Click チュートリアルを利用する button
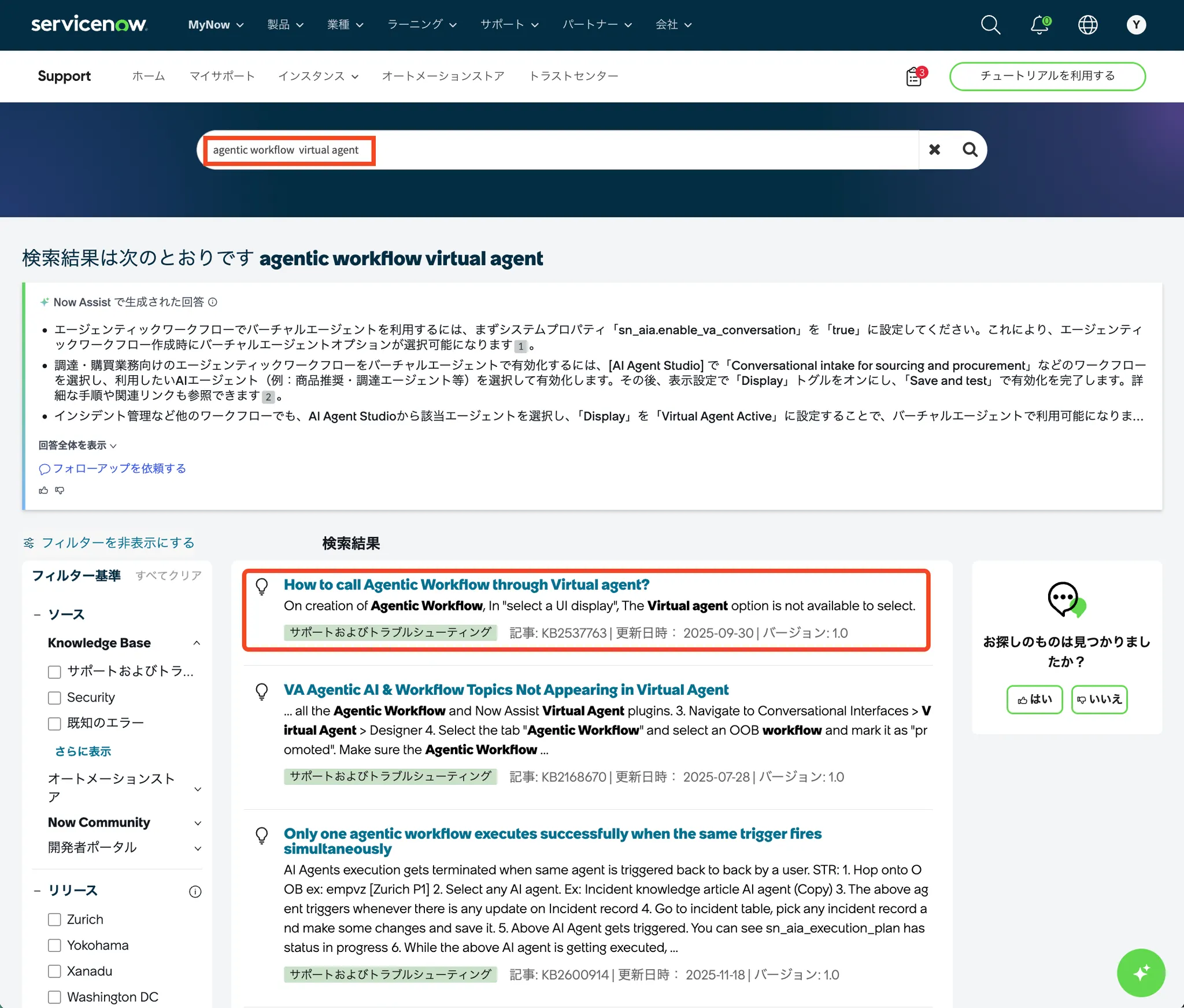The image size is (1184, 1008). point(1047,76)
